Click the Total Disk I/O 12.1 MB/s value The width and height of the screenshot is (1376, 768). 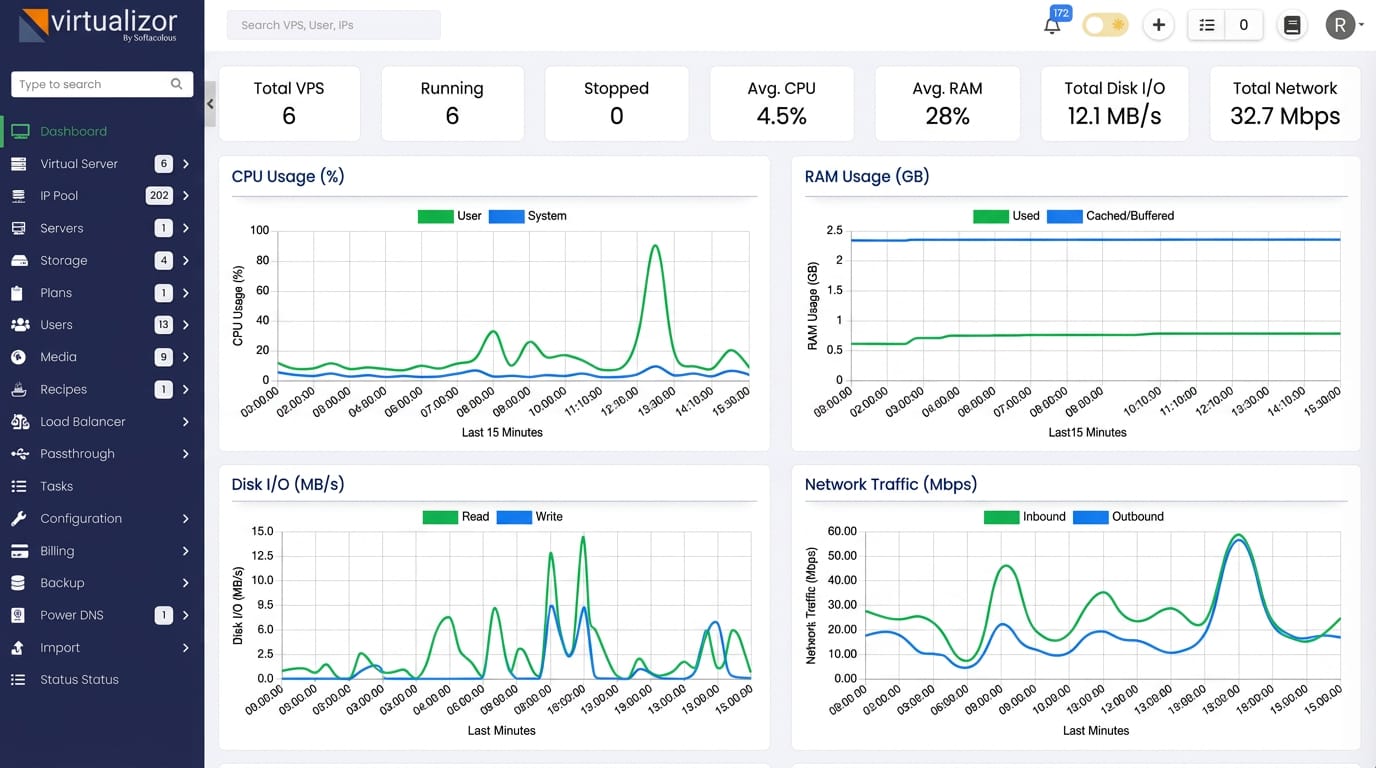tap(1115, 116)
